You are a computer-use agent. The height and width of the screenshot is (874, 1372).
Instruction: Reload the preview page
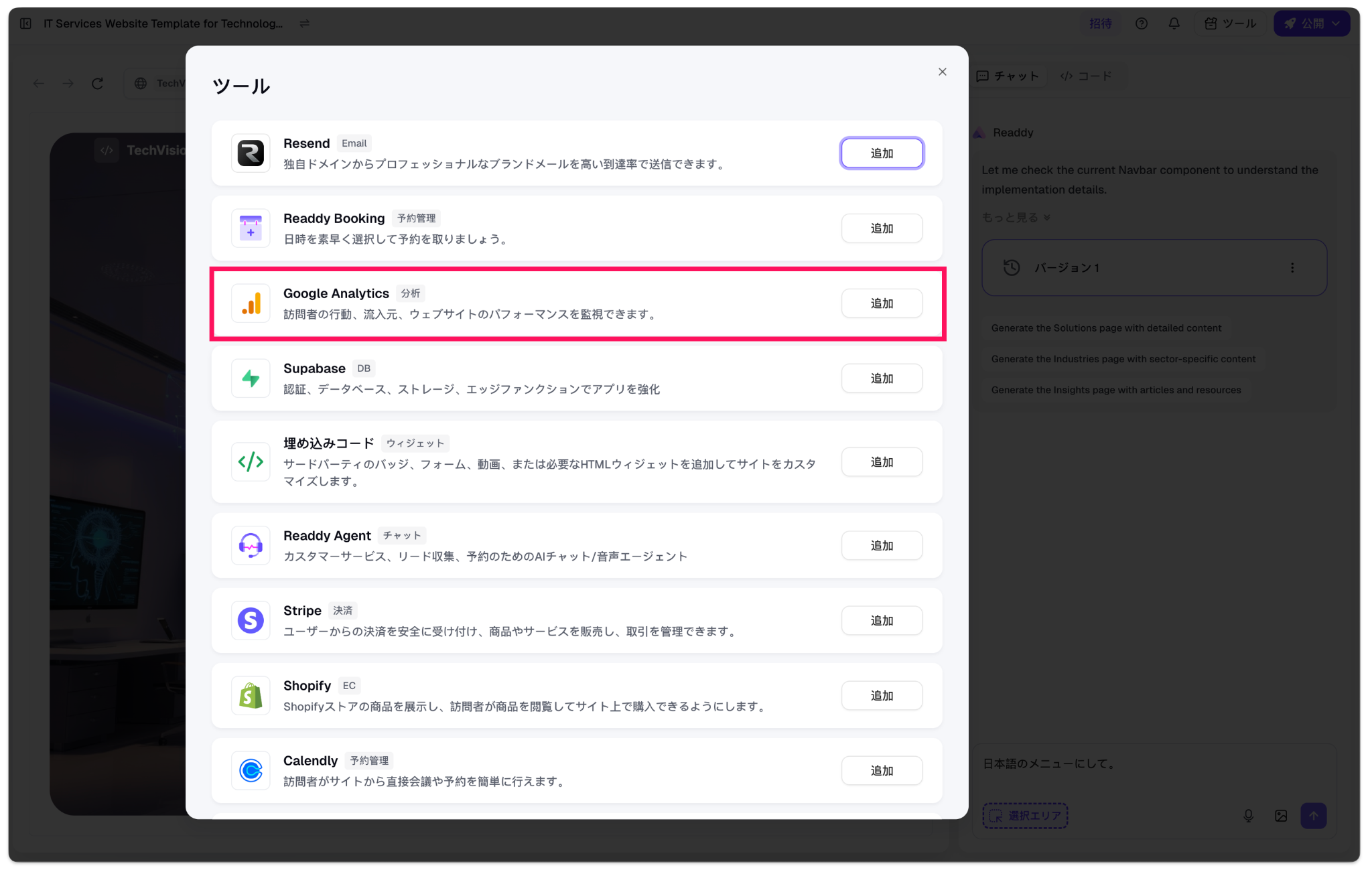point(98,83)
